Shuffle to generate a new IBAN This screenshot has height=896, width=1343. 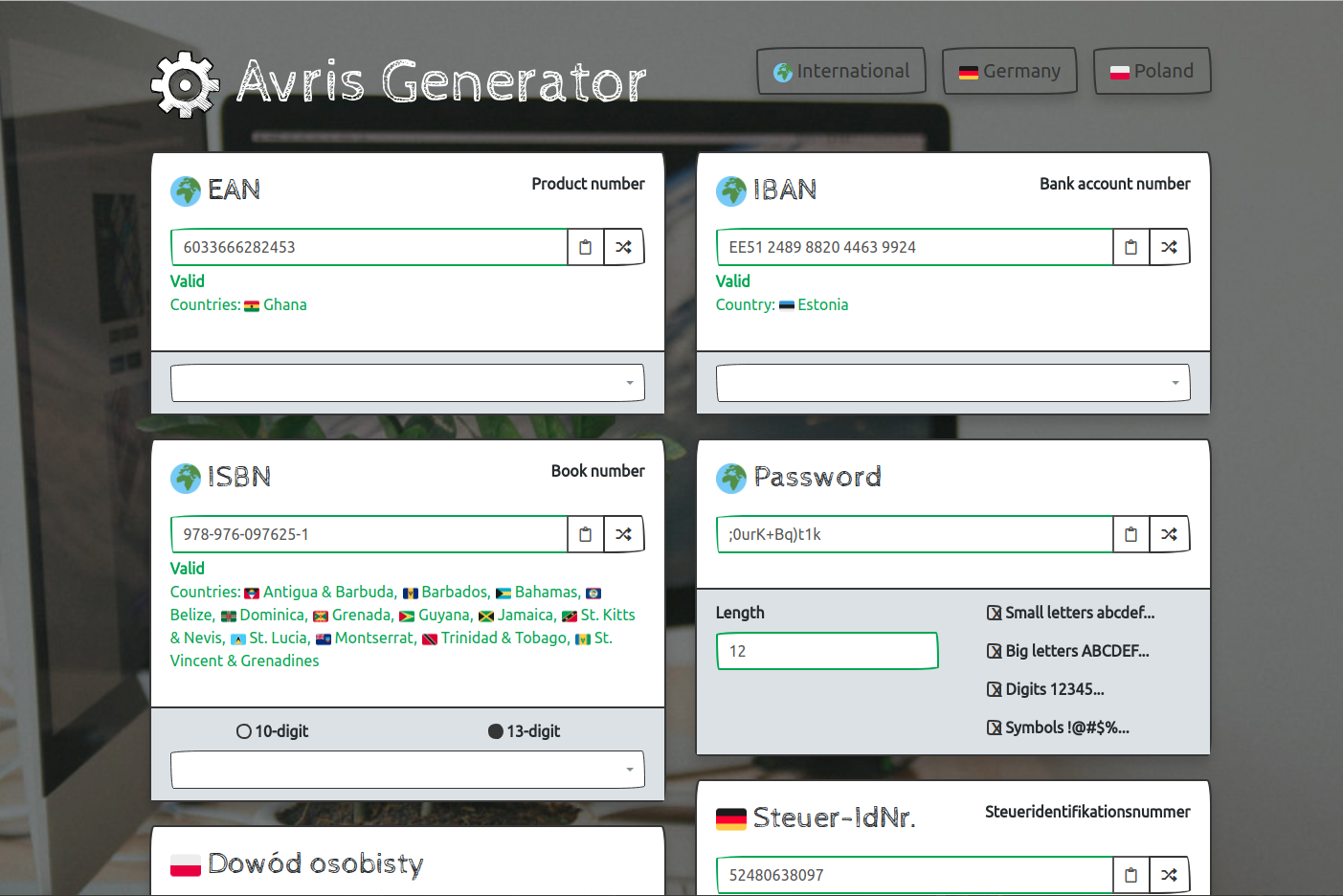pyautogui.click(x=1170, y=247)
